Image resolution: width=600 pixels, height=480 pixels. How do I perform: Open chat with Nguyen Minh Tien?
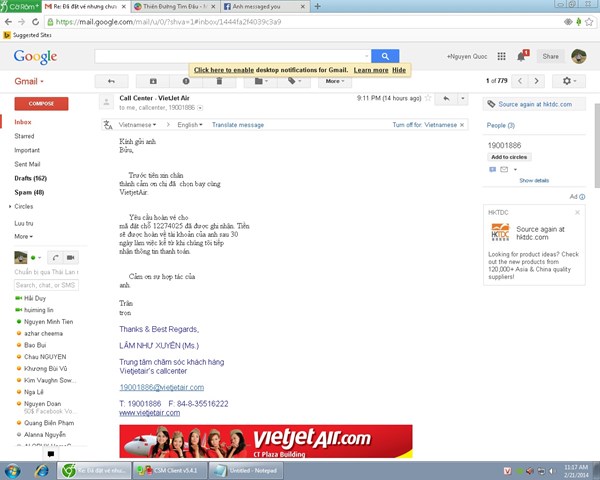[x=49, y=322]
